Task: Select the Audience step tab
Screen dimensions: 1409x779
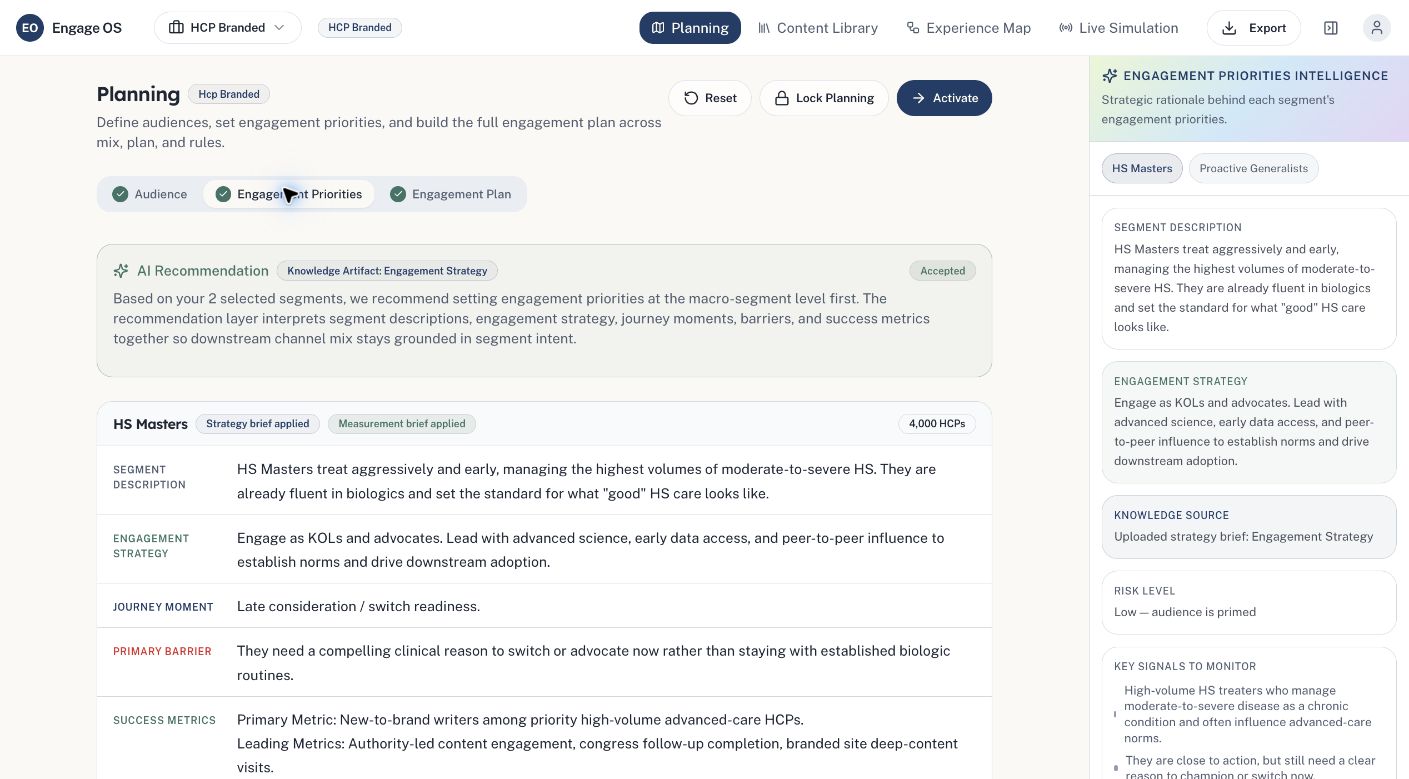Action: (x=150, y=194)
